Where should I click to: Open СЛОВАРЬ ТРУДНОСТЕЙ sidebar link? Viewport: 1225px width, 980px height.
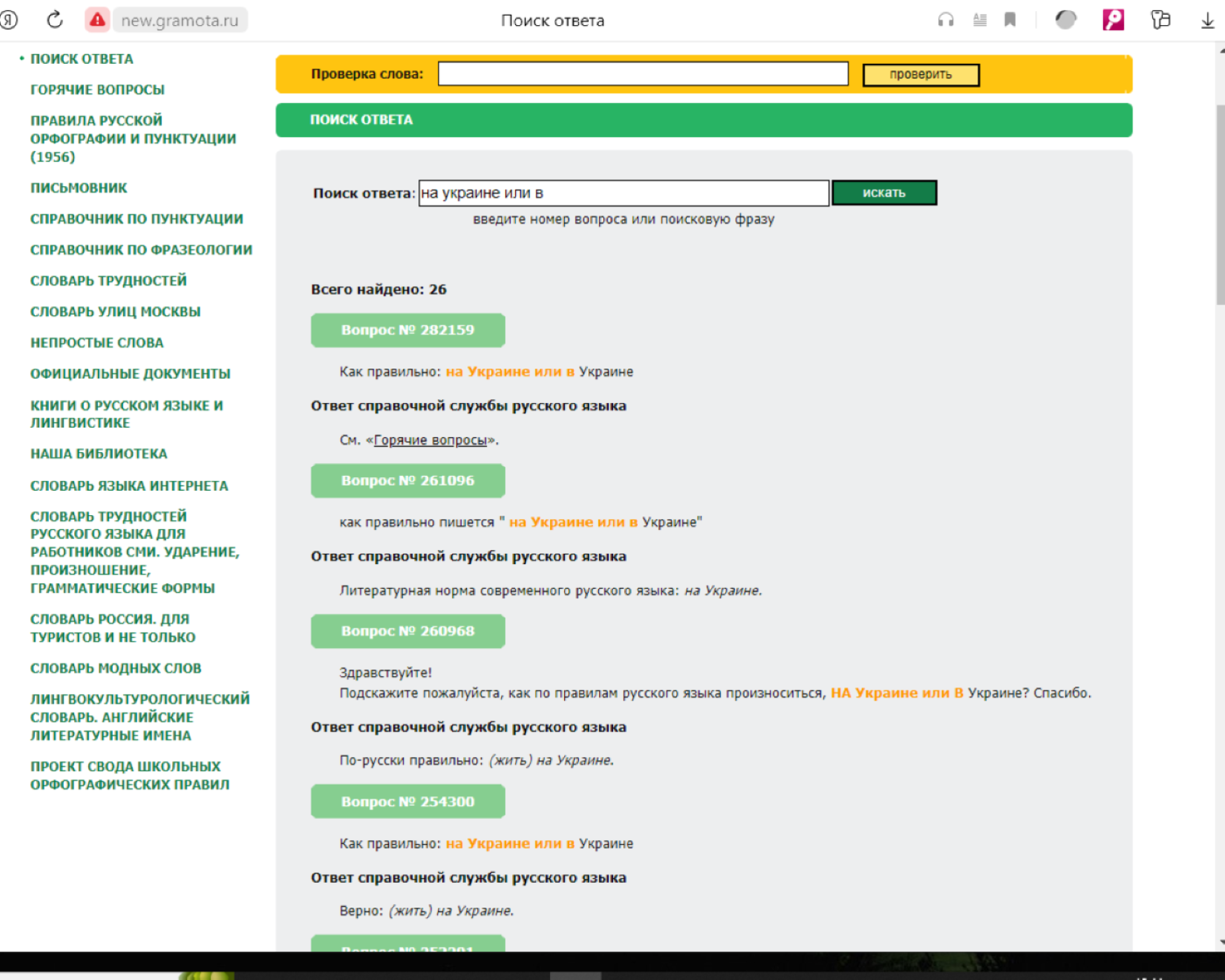pos(108,281)
